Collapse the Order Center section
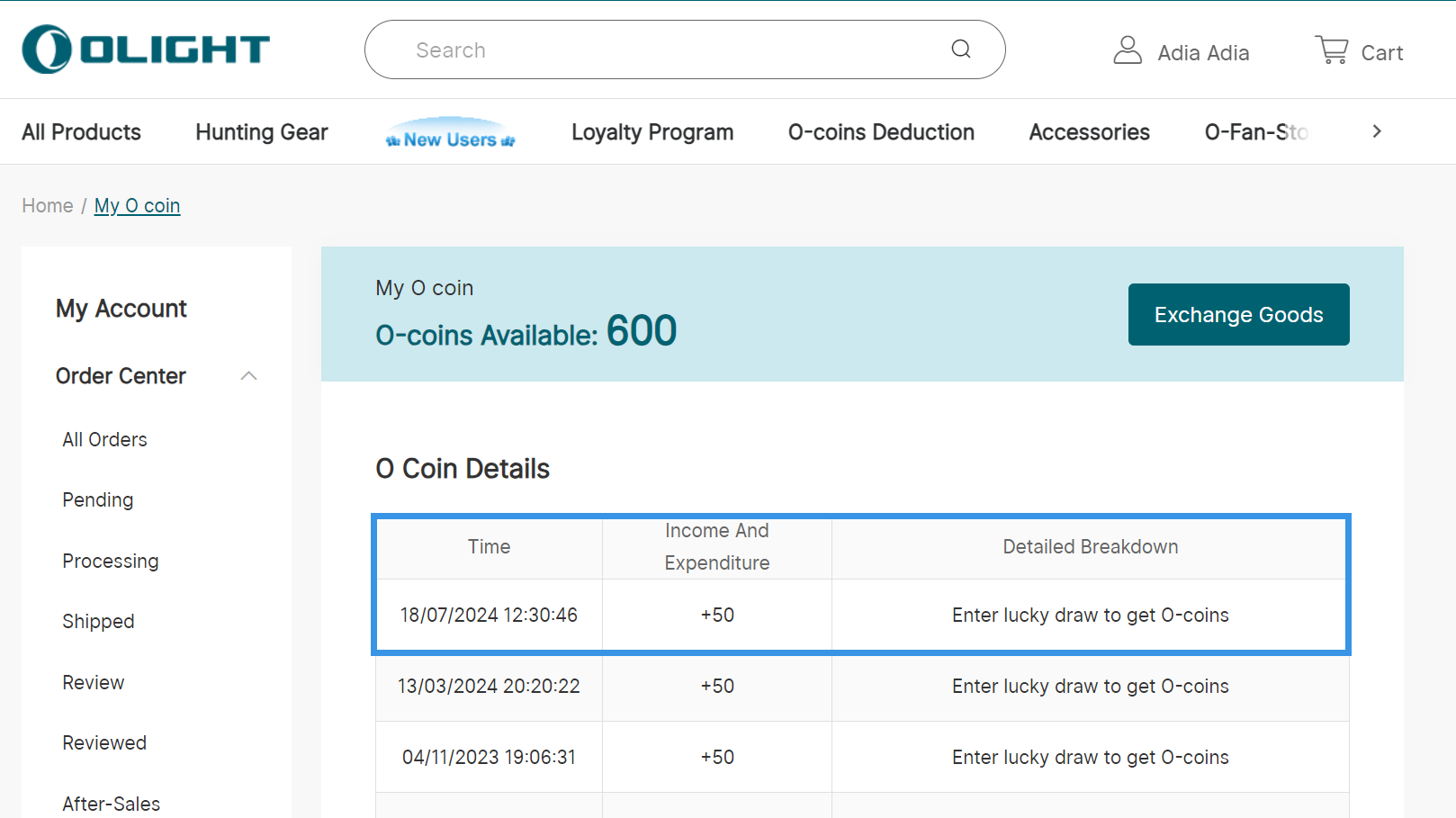 [x=249, y=376]
